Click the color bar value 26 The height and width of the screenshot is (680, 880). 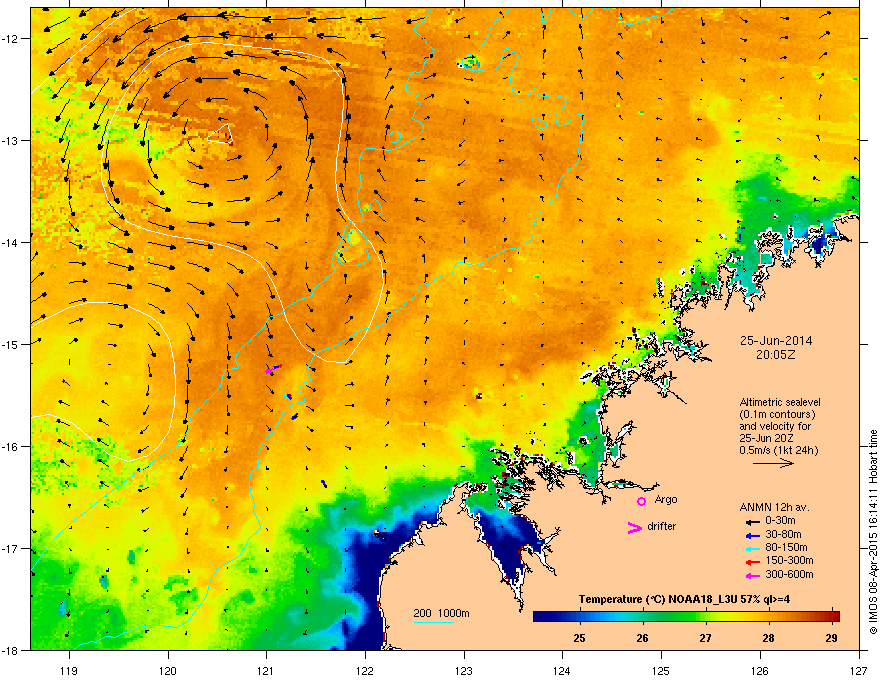tap(643, 638)
